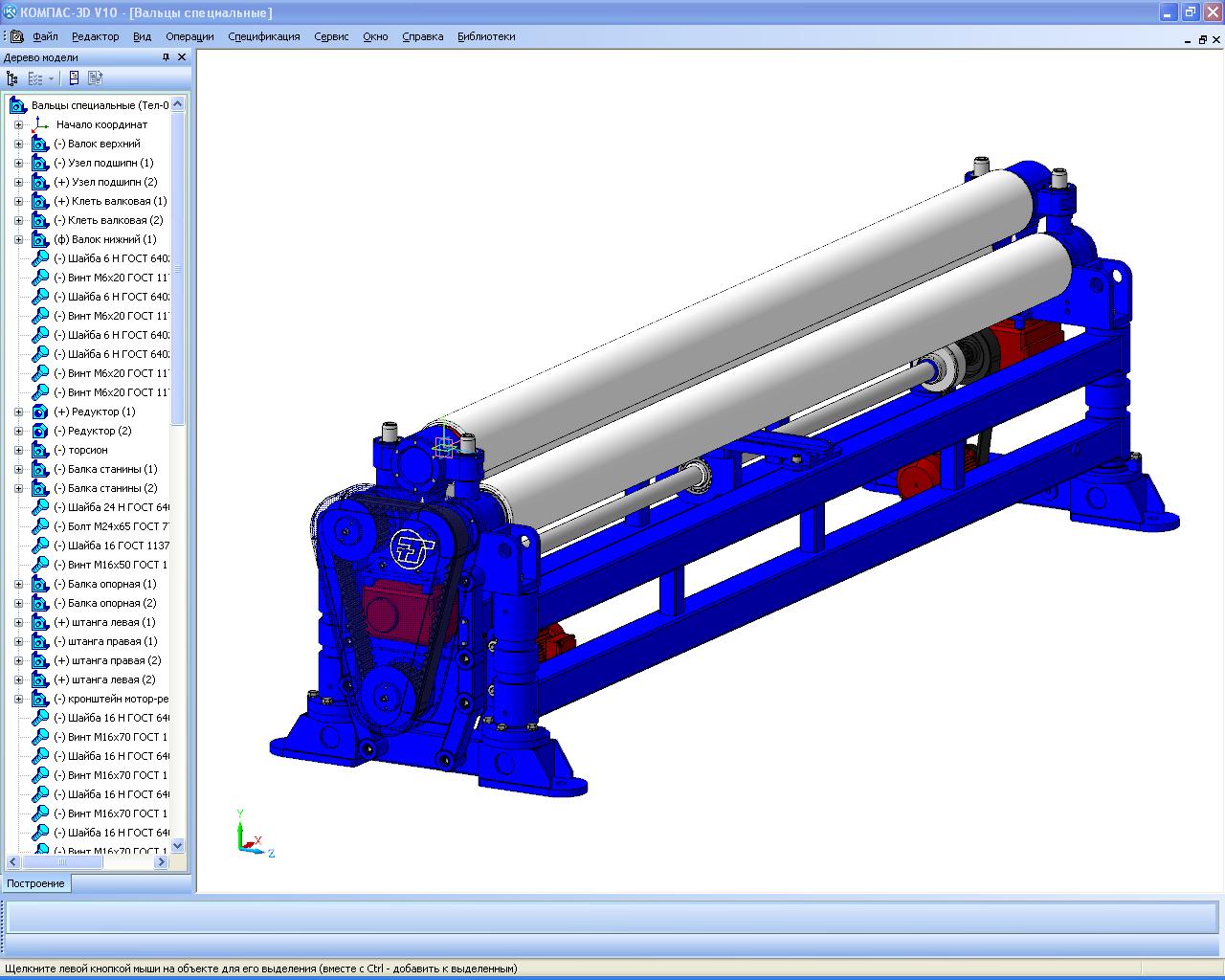Open the Редактор menu
Image resolution: width=1225 pixels, height=980 pixels.
pos(96,36)
